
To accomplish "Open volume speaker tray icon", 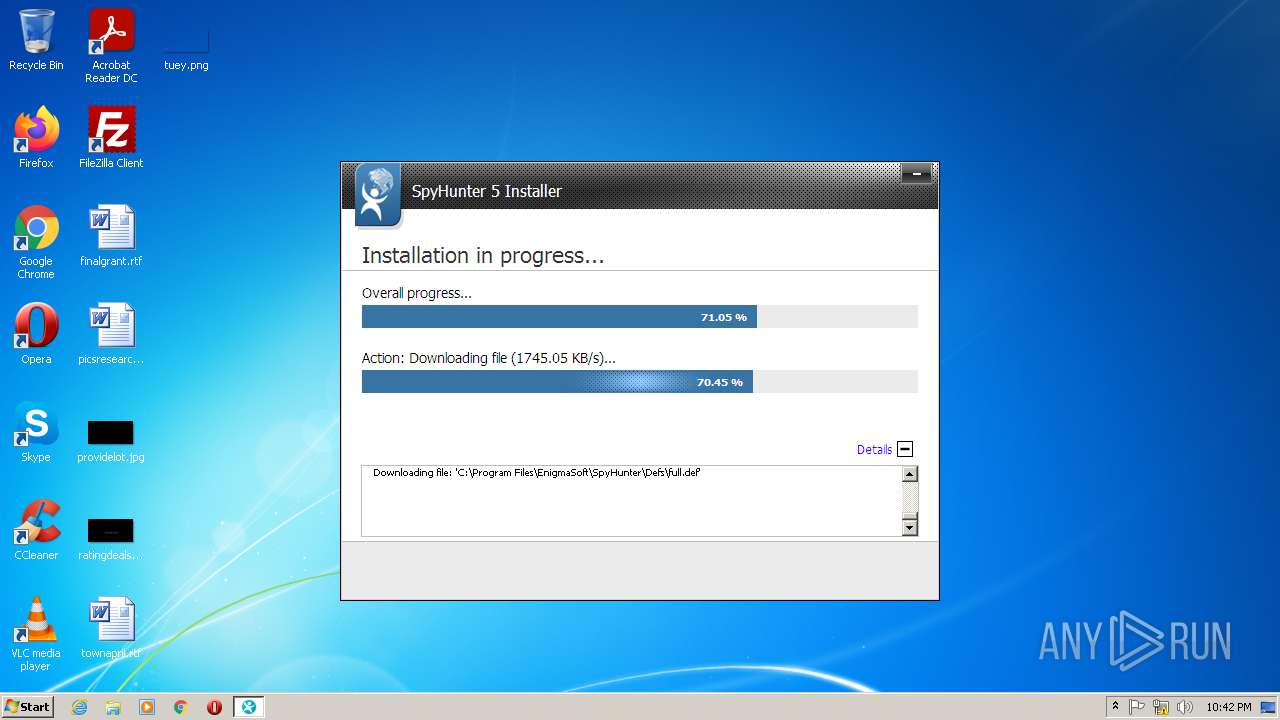I will click(1185, 707).
